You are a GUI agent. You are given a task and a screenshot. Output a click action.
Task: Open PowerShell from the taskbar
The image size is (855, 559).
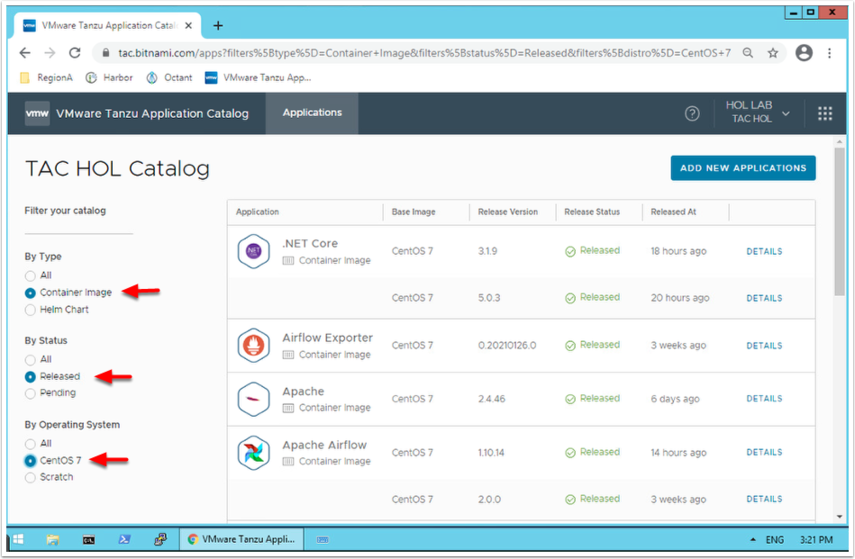tap(124, 539)
